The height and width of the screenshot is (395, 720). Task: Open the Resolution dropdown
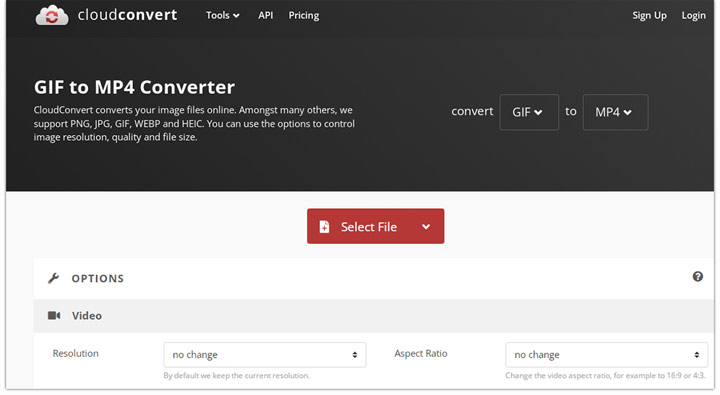[264, 355]
